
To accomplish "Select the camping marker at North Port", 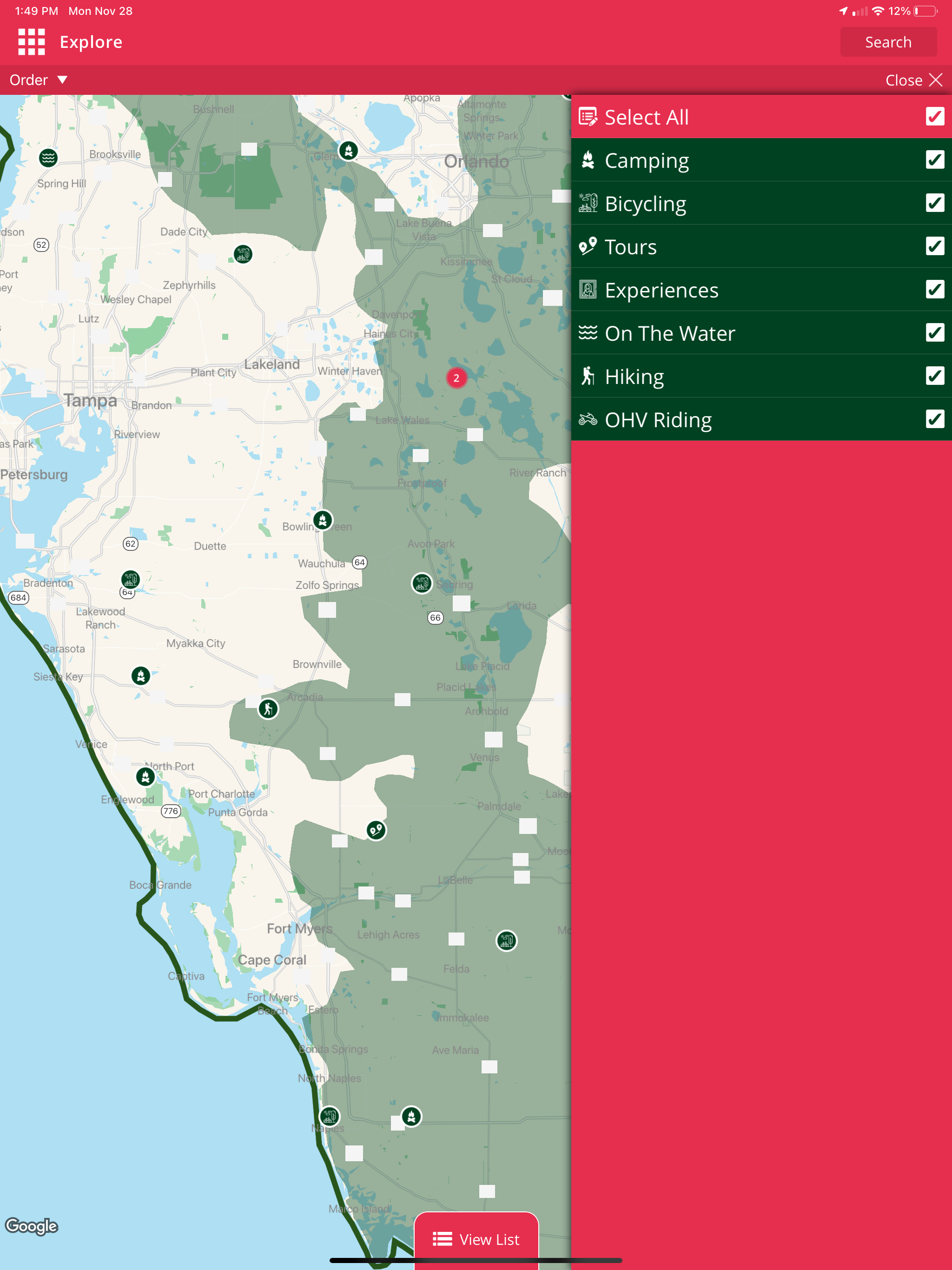I will click(145, 777).
